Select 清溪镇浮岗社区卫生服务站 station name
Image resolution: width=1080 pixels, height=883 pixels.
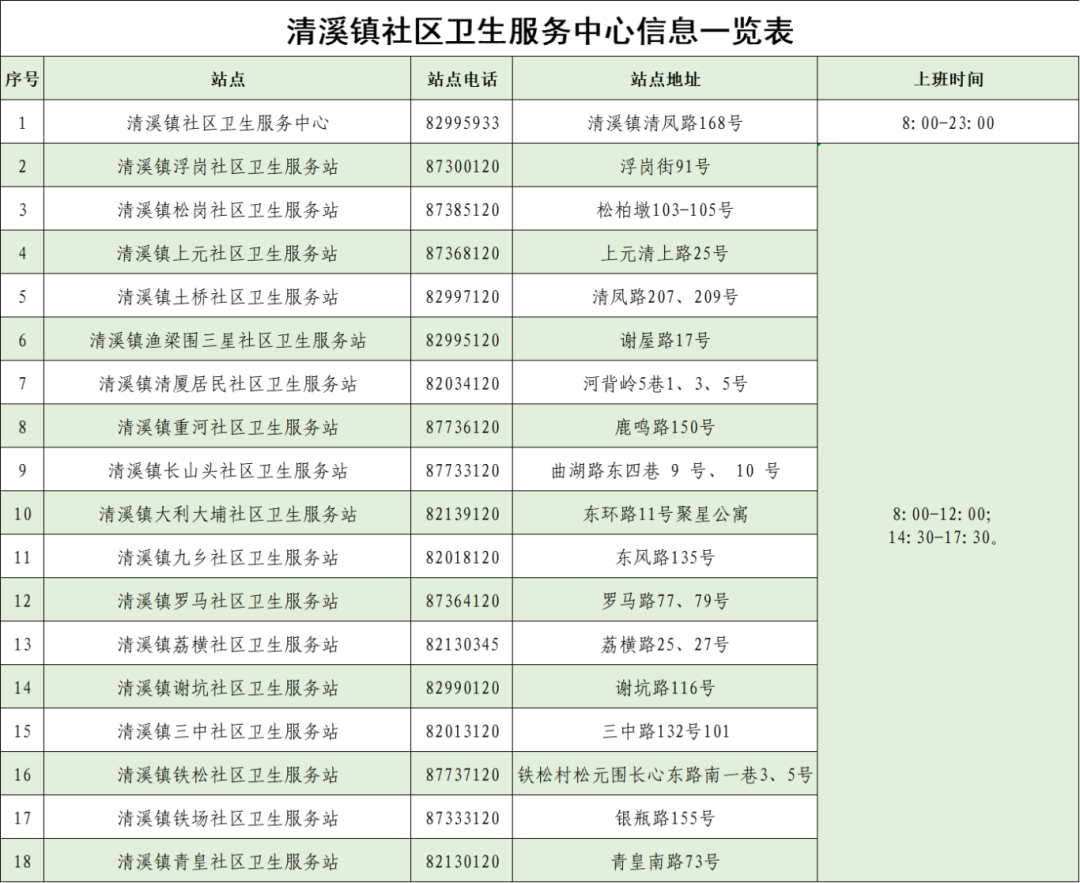coord(228,166)
